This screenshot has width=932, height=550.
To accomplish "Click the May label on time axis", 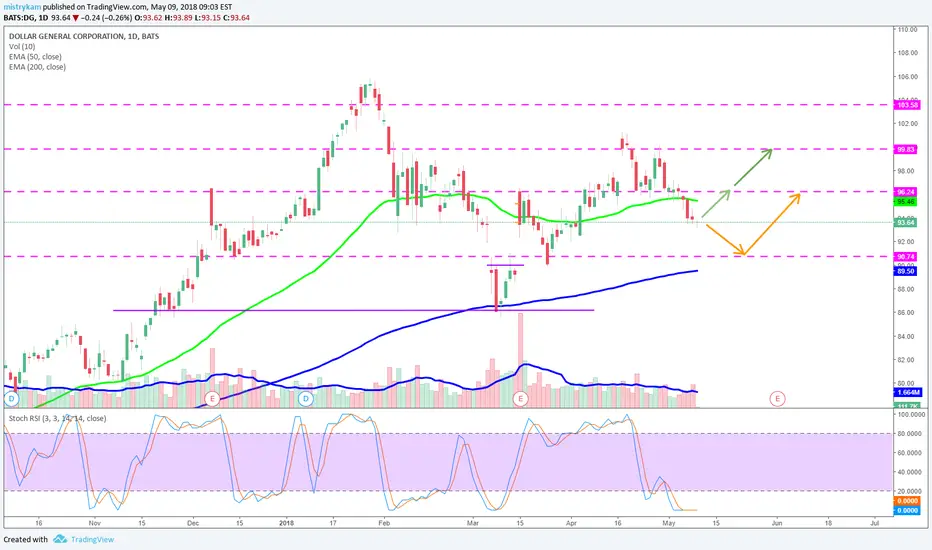I will tap(669, 523).
